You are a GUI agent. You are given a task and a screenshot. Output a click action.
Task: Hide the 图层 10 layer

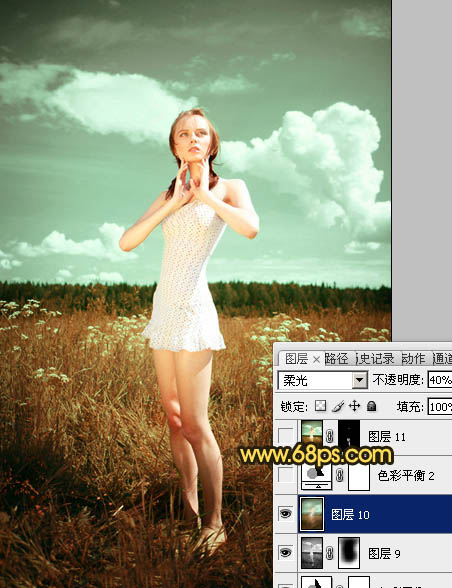(285, 513)
